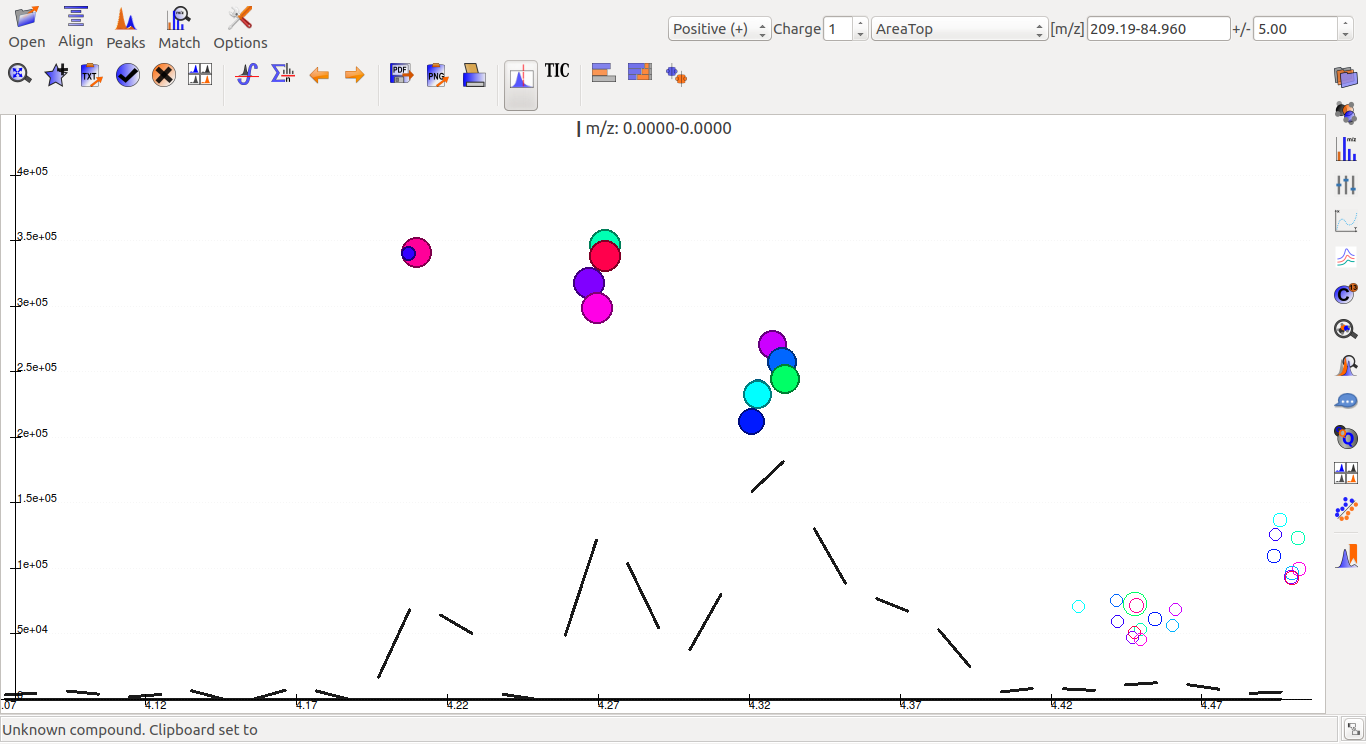Print the chromatogram view

474,73
